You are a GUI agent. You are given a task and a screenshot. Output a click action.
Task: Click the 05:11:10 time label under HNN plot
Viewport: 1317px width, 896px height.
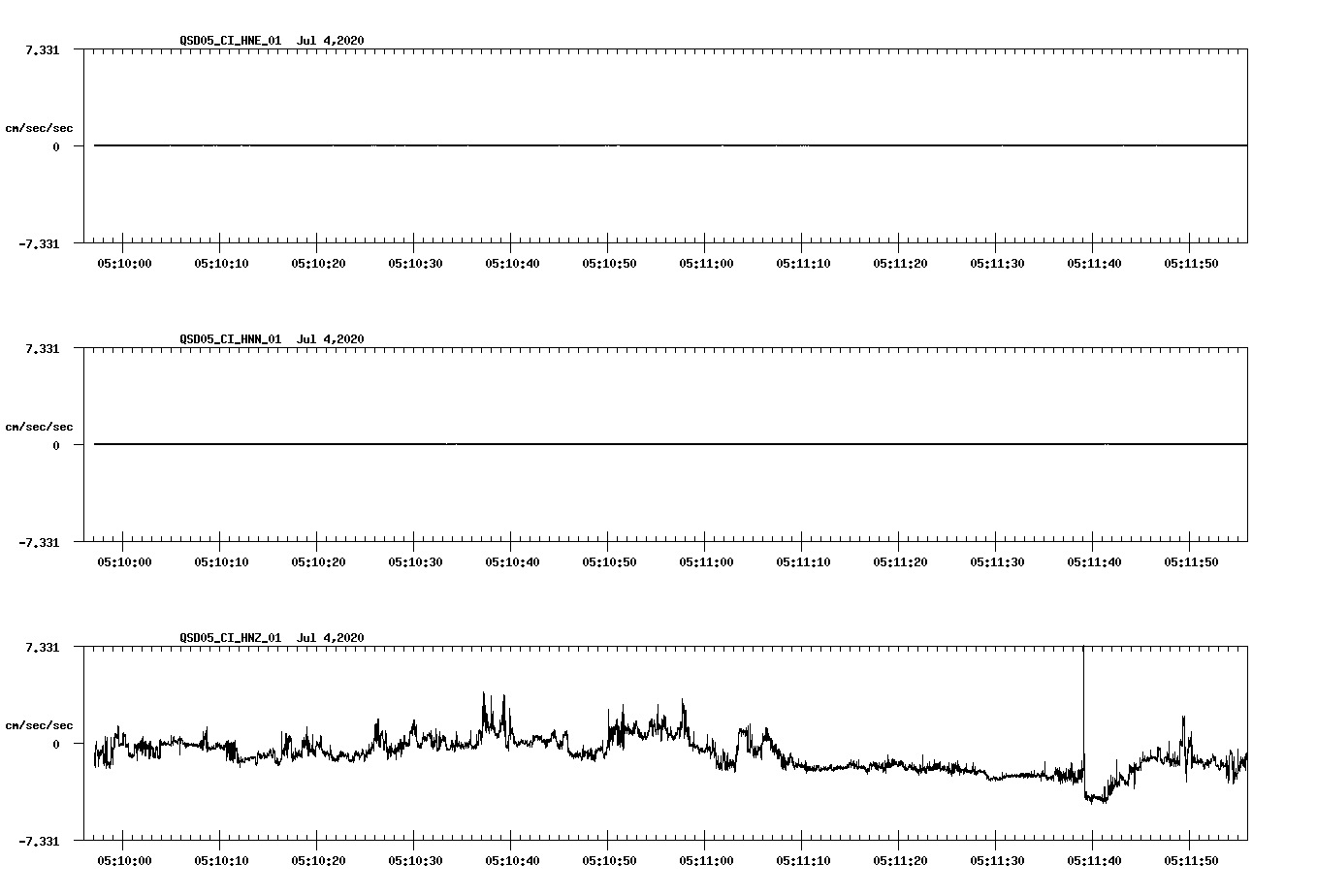tap(803, 561)
